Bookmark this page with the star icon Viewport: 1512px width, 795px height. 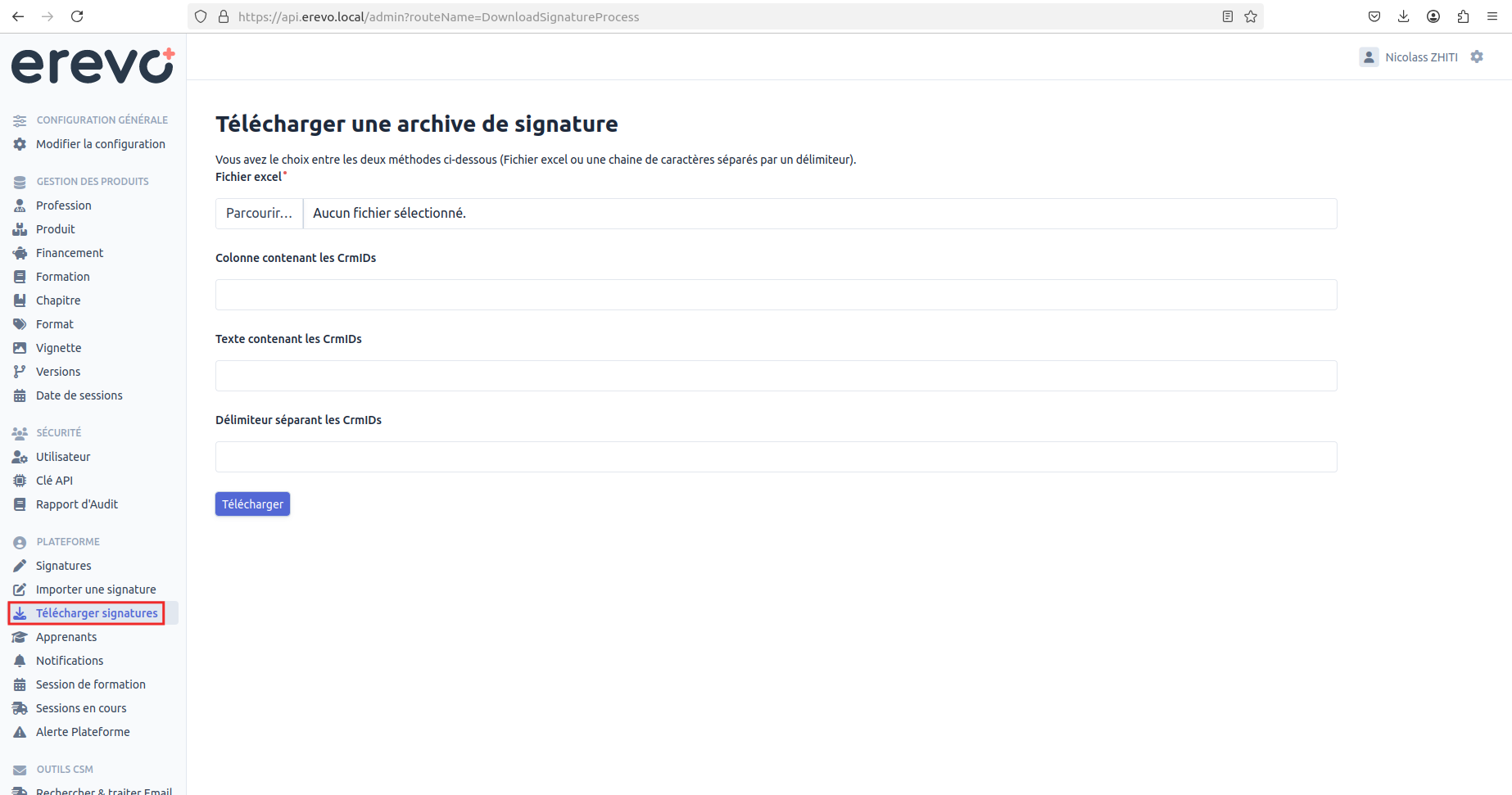pos(1251,16)
